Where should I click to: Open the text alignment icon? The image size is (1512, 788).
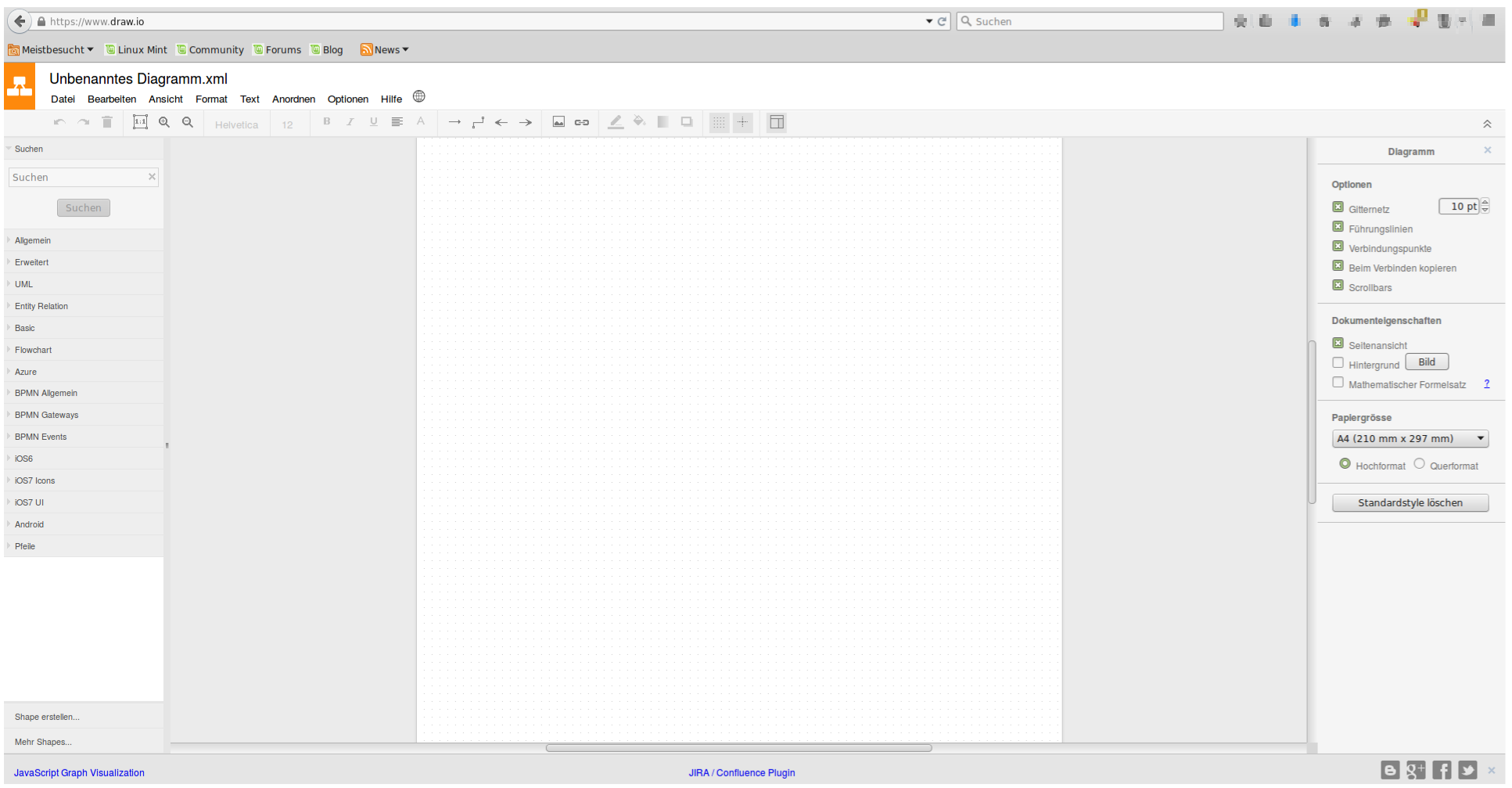click(397, 121)
